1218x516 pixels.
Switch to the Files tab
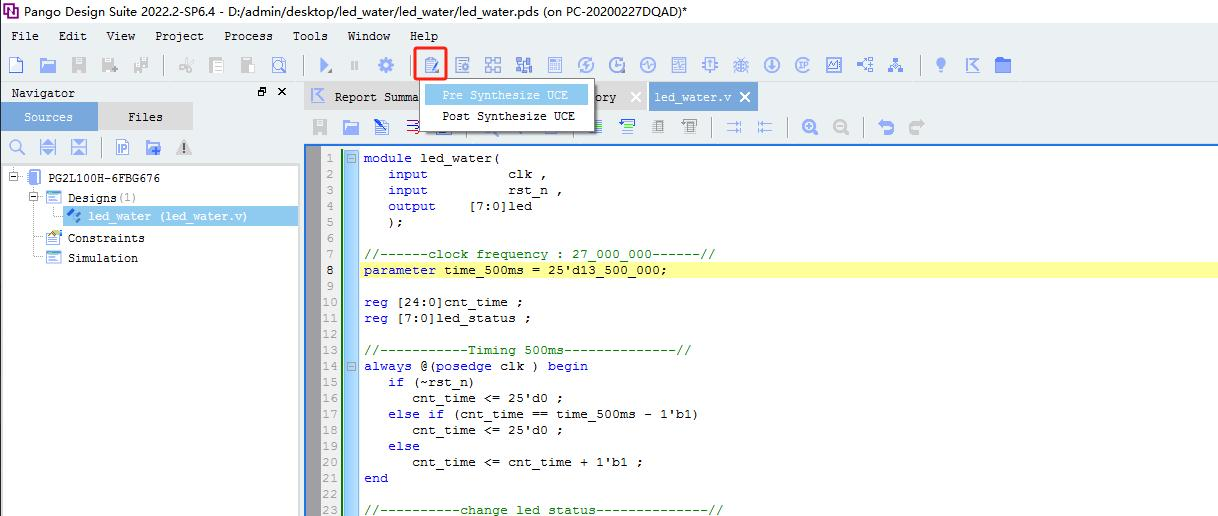(x=145, y=117)
